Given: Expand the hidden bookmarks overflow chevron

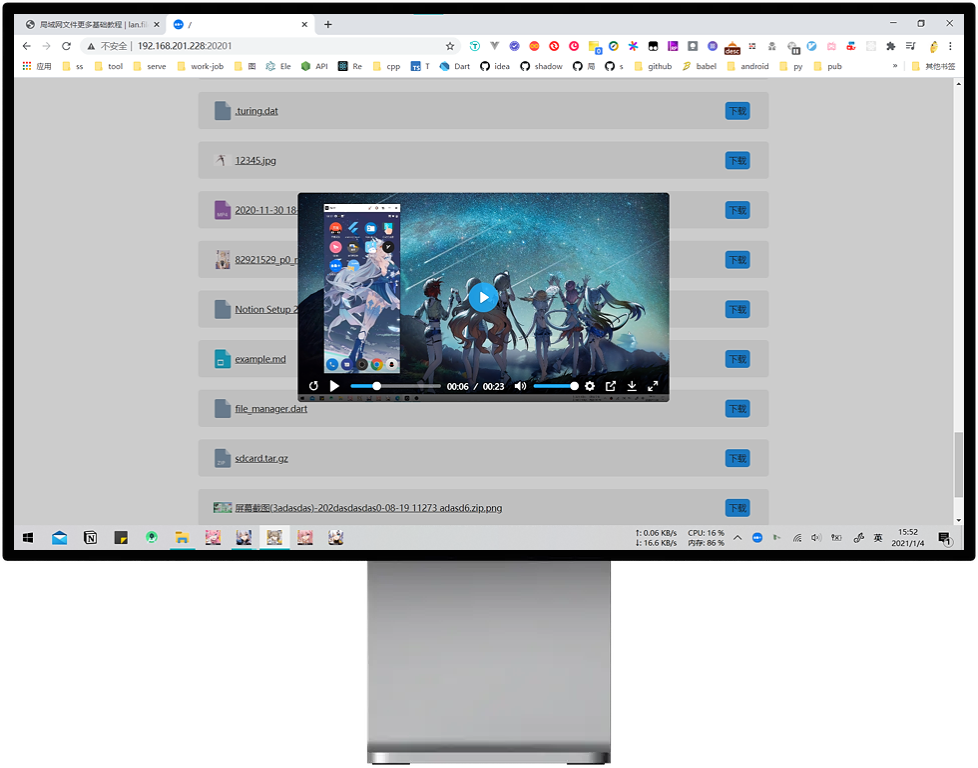Looking at the screenshot, I should pos(895,66).
